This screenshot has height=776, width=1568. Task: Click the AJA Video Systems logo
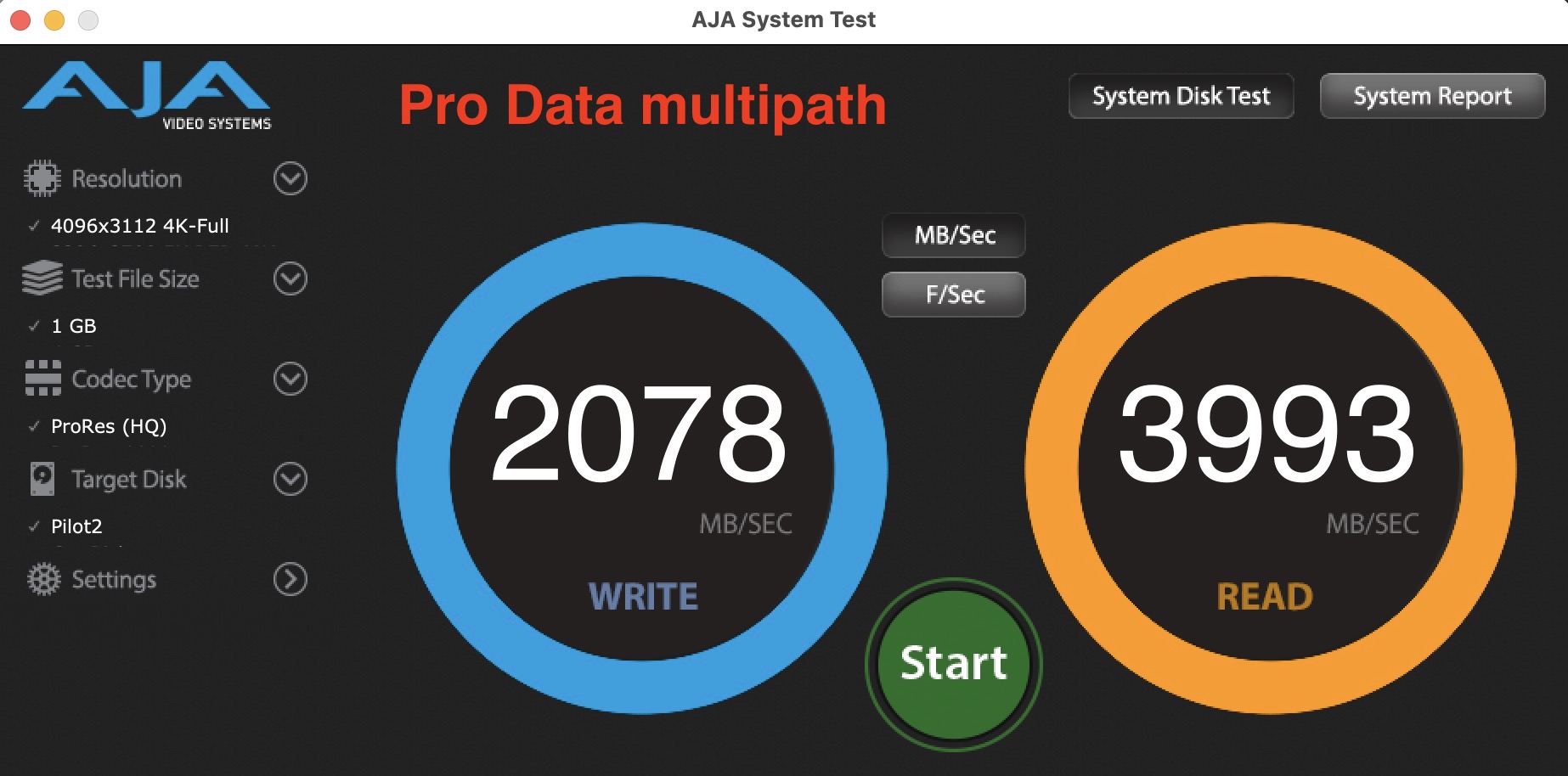[147, 95]
